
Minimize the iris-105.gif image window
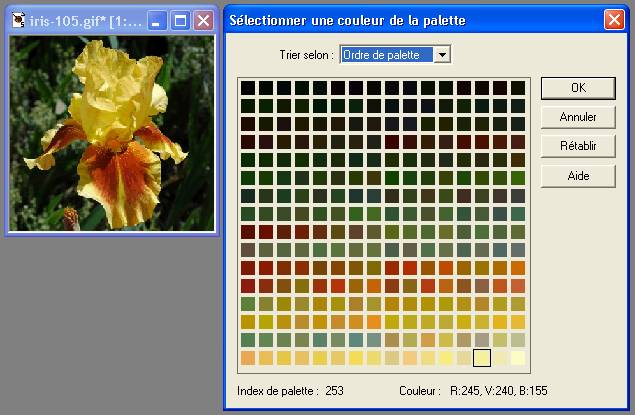[x=156, y=21]
